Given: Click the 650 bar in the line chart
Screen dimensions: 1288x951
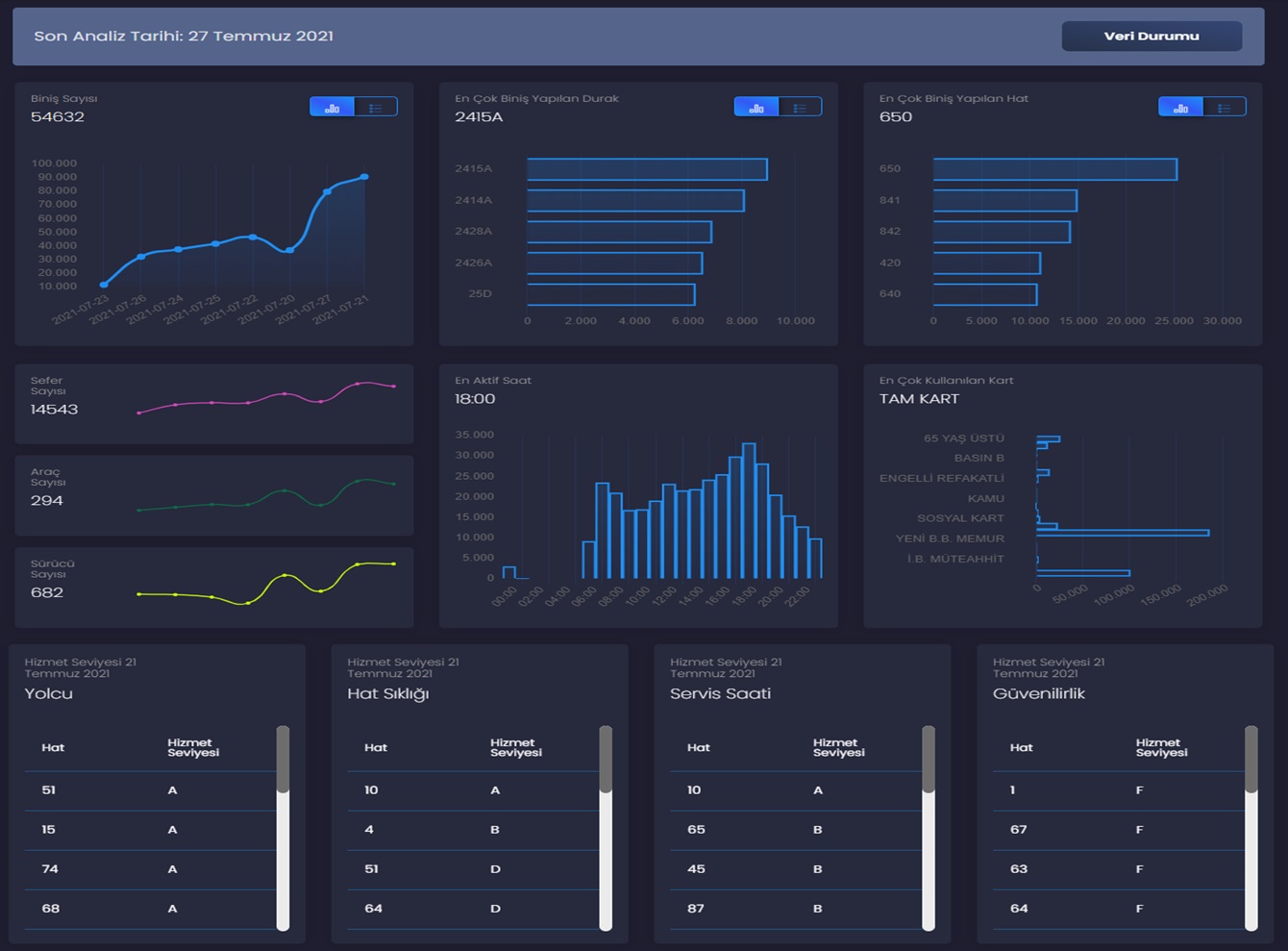Looking at the screenshot, I should coord(1054,169).
